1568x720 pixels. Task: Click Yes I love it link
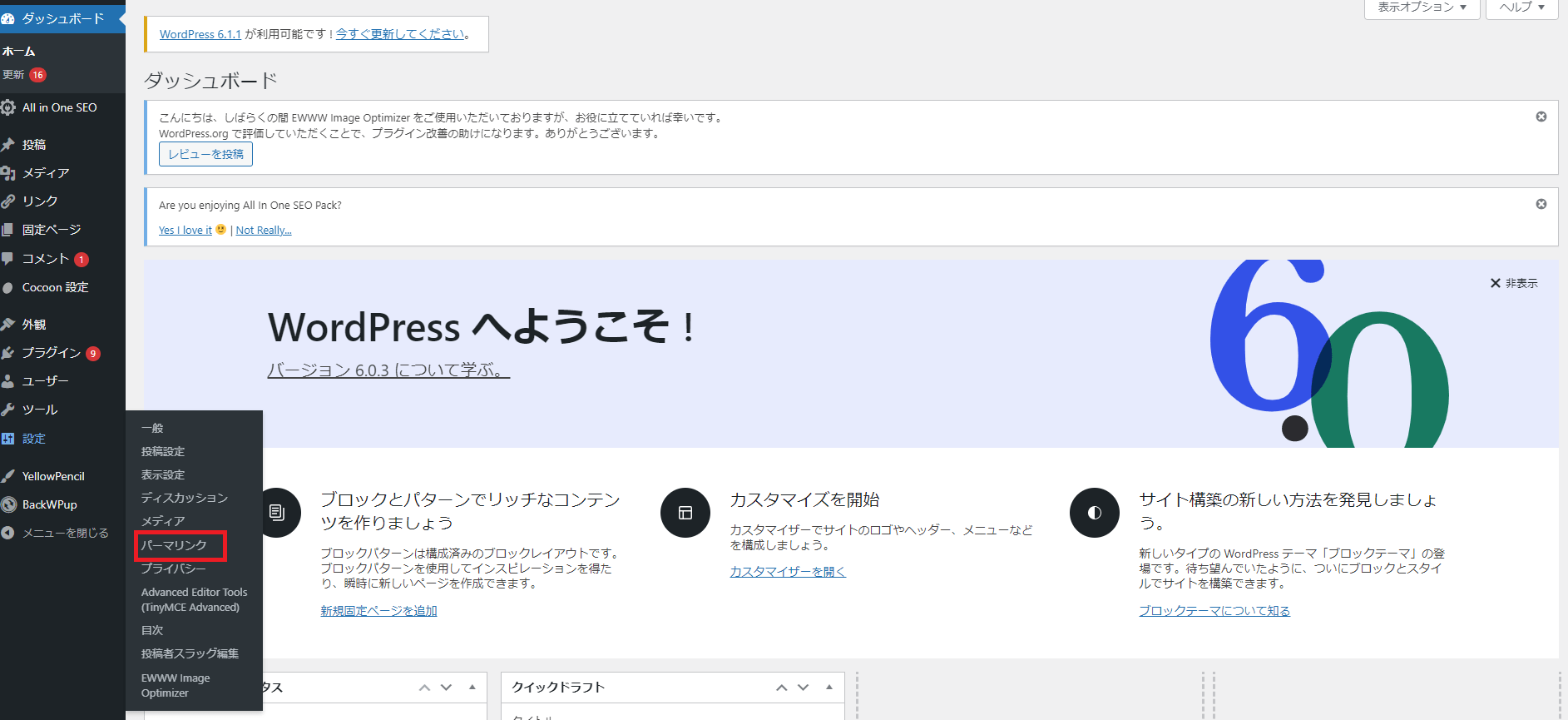(x=185, y=231)
